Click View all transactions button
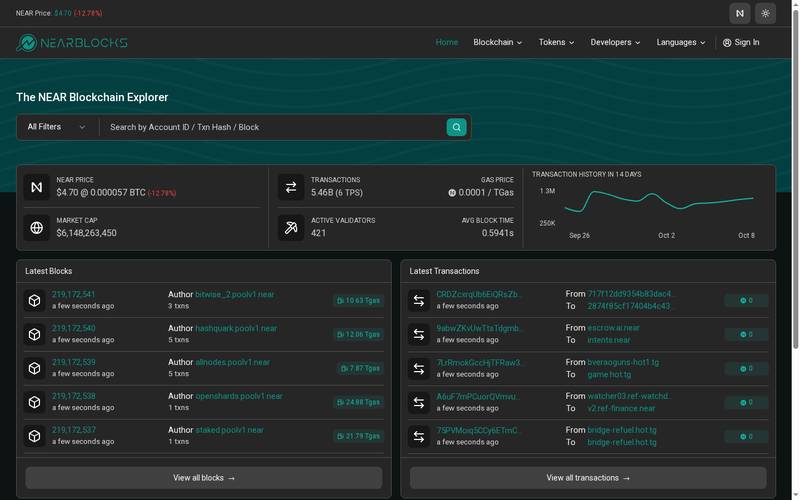Screen dimensions: 800x500 pos(588,478)
